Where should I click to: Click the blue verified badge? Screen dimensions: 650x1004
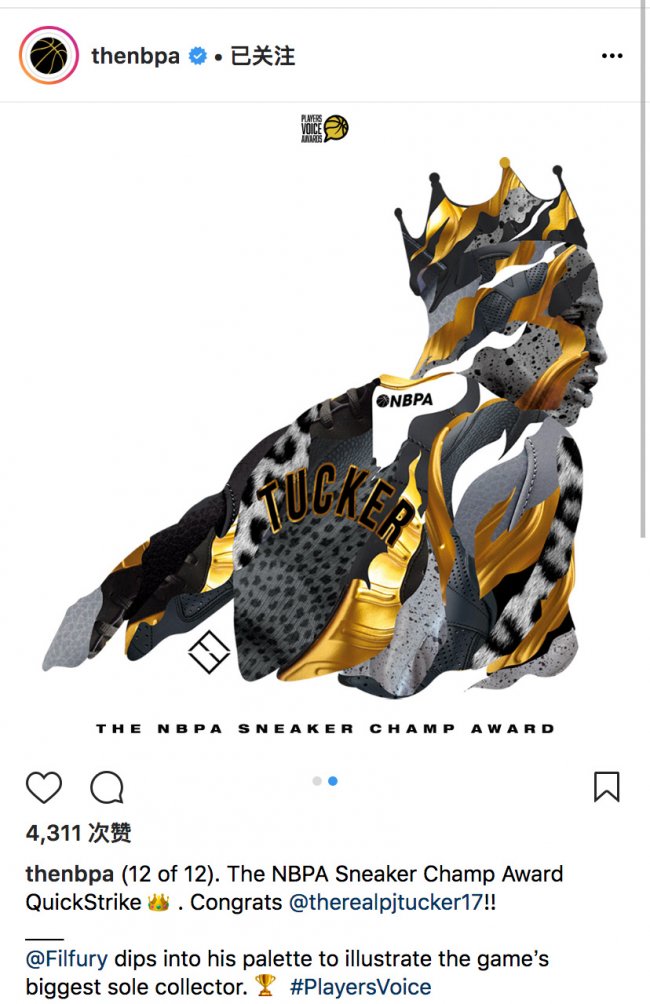pyautogui.click(x=197, y=56)
